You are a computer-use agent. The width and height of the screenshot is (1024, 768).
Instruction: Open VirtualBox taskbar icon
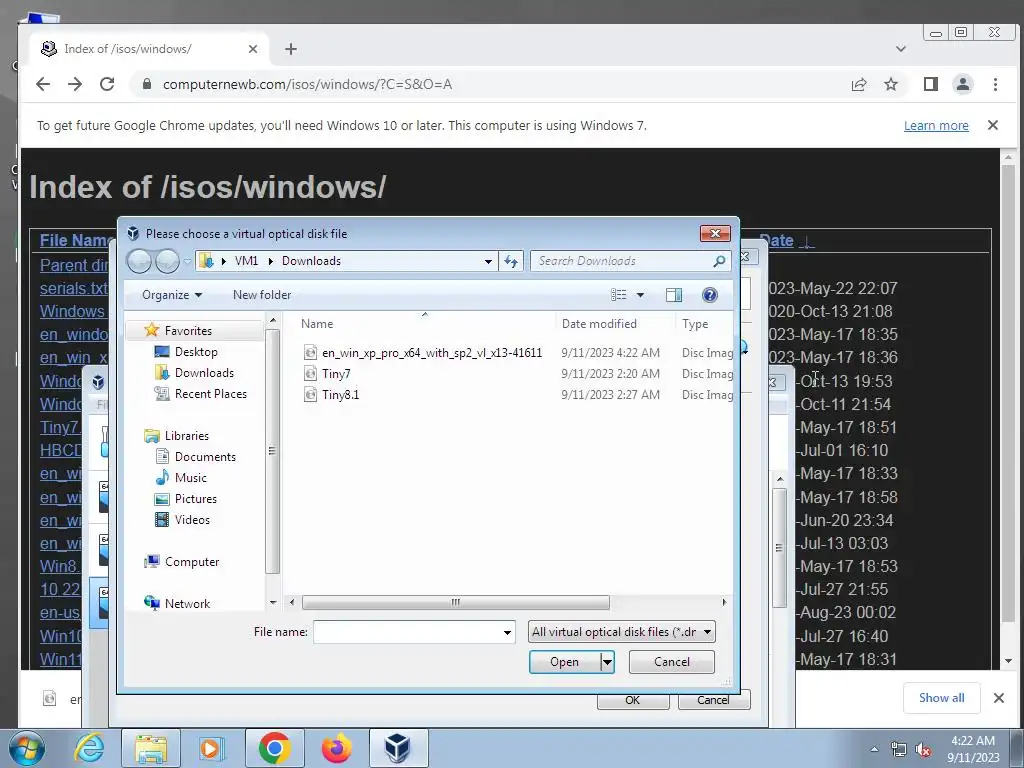(x=398, y=748)
